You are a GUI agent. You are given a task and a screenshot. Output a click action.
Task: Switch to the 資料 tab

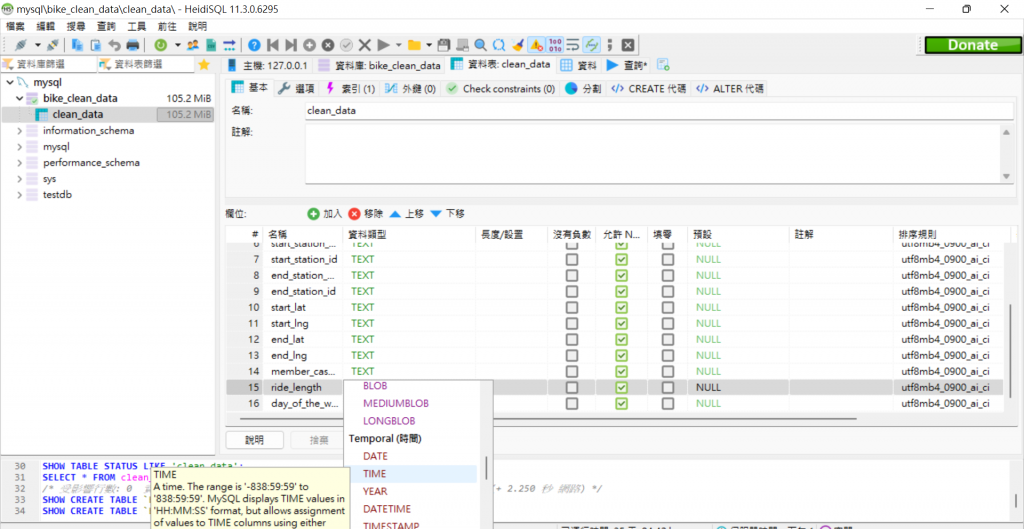[x=579, y=65]
